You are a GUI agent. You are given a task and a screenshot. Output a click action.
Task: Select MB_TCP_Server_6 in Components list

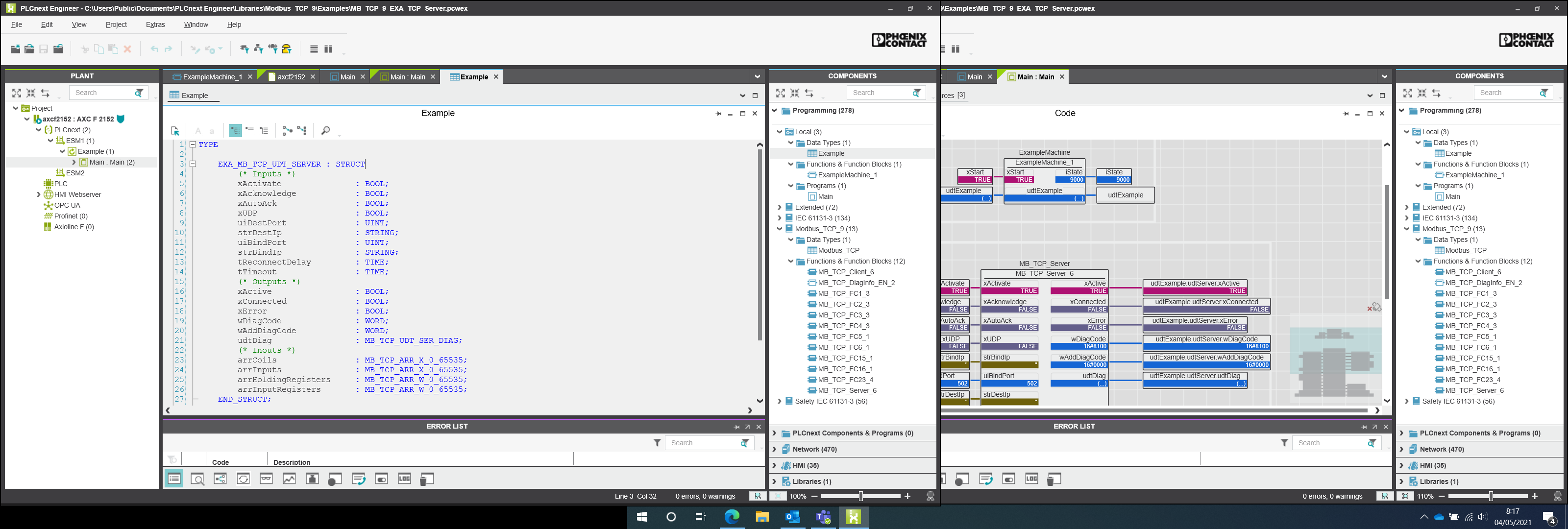pos(847,391)
